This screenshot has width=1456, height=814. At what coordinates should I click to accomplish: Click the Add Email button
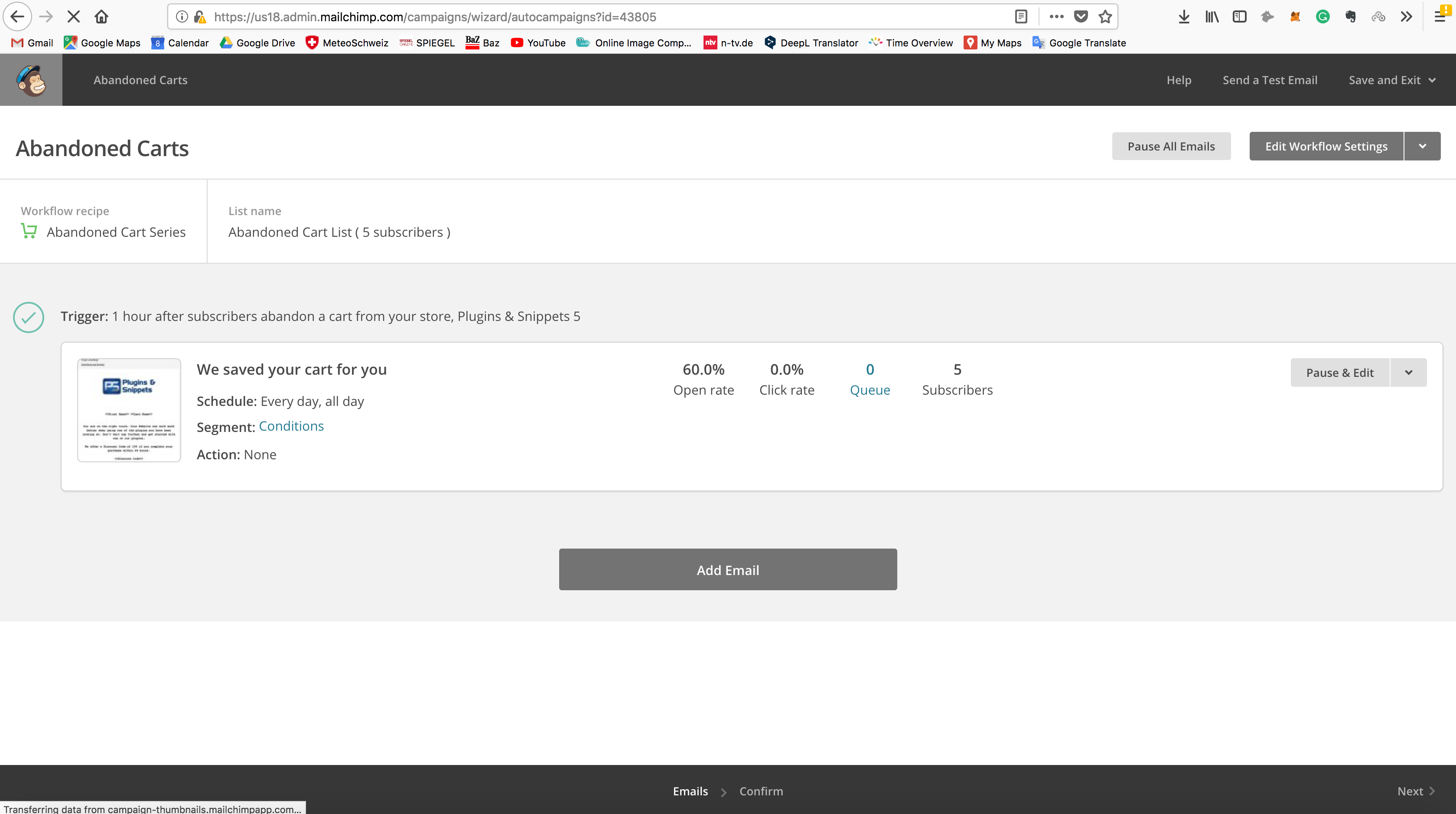(x=727, y=569)
